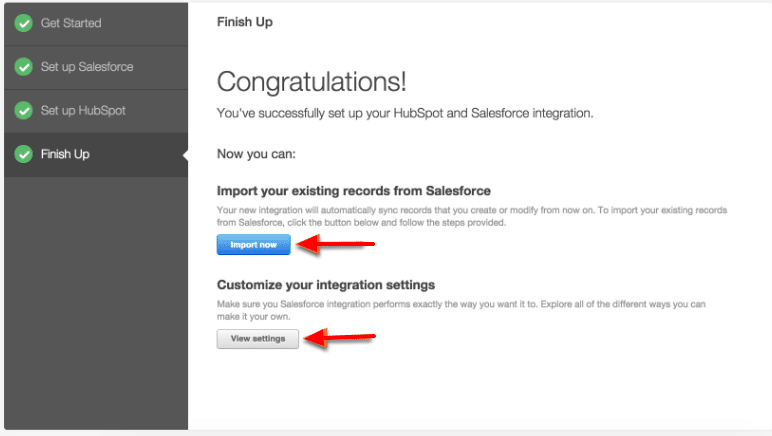This screenshot has width=772, height=436.
Task: Click the successful integration setup message
Action: click(x=405, y=113)
